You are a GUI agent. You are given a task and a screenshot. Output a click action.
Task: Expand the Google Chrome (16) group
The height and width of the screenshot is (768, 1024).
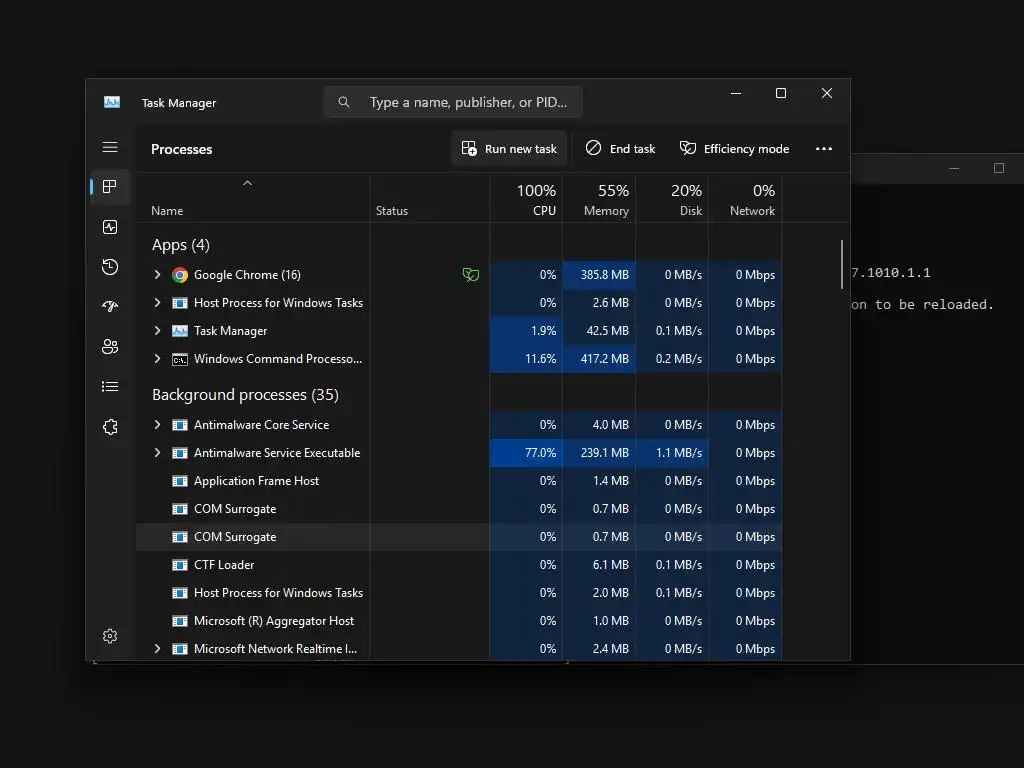[157, 275]
